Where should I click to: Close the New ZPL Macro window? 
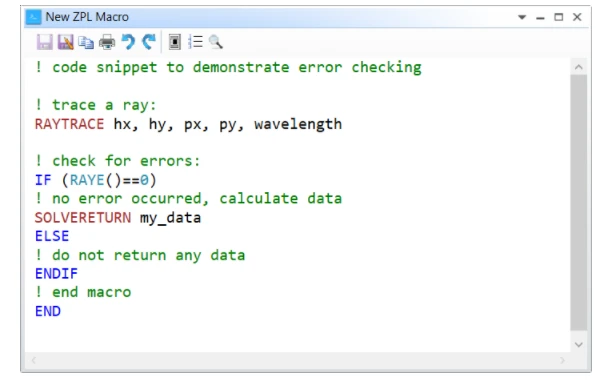pyautogui.click(x=577, y=17)
